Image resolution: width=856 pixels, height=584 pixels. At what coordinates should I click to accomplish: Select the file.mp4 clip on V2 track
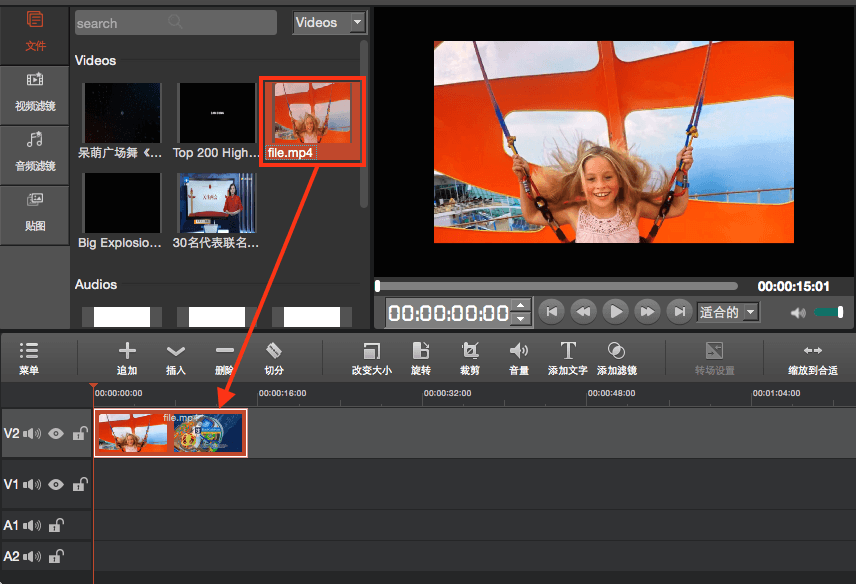coord(171,433)
